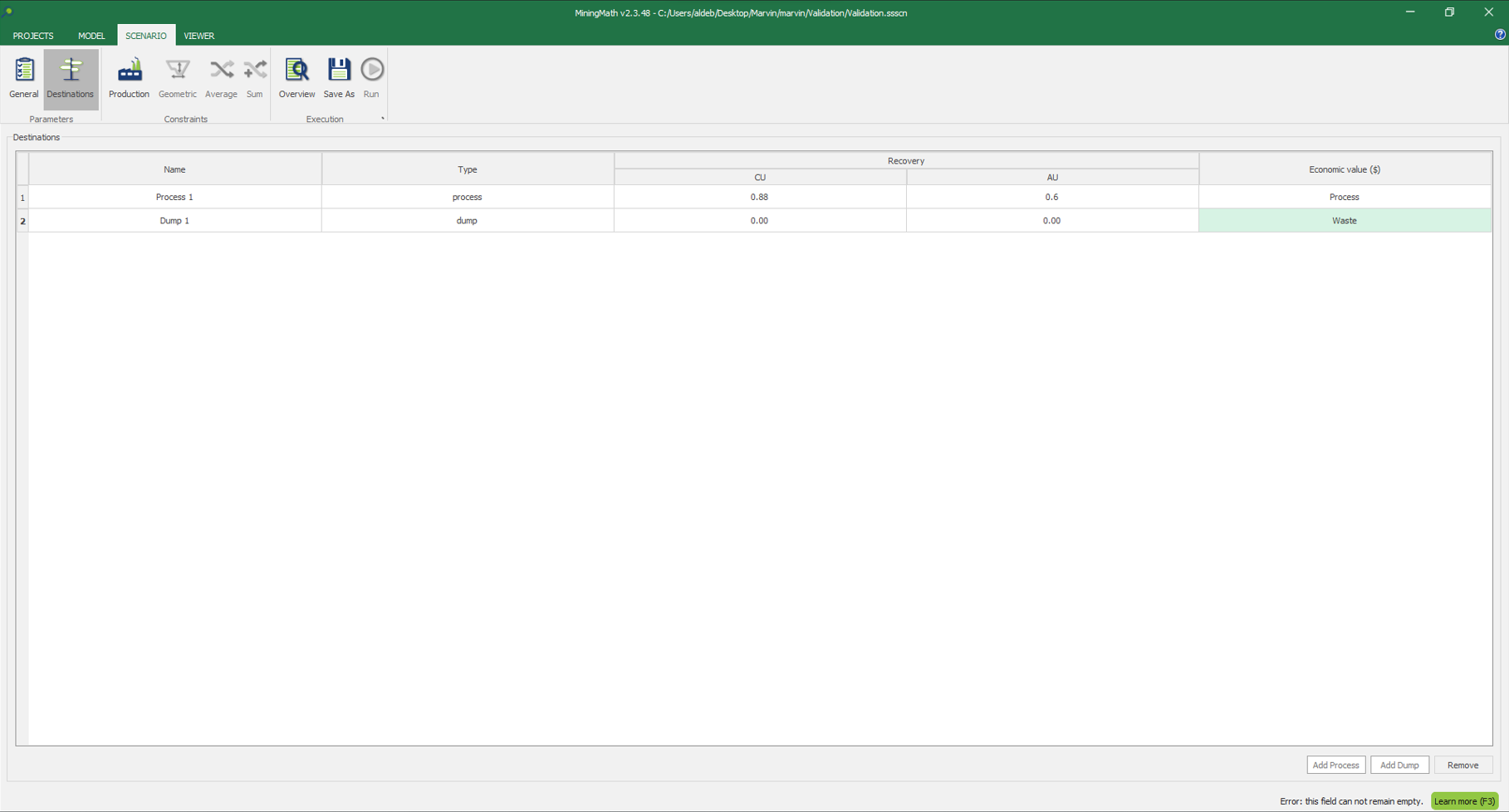Switch to the MODEL tab
Screen dimensions: 1509x812
click(x=91, y=36)
